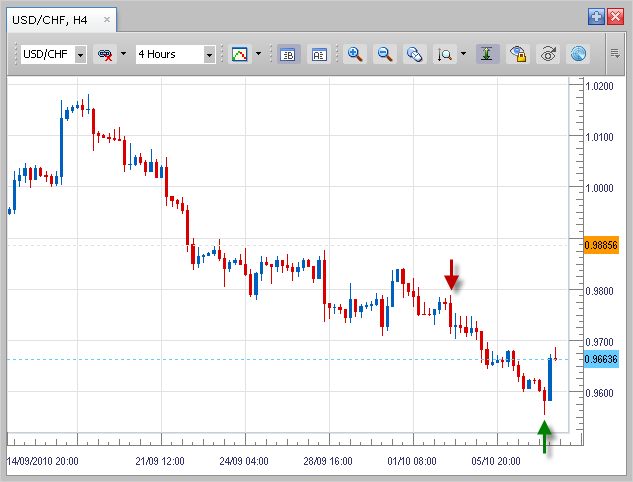This screenshot has width=633, height=482.
Task: Click the chart type line icon
Action: coord(239,54)
